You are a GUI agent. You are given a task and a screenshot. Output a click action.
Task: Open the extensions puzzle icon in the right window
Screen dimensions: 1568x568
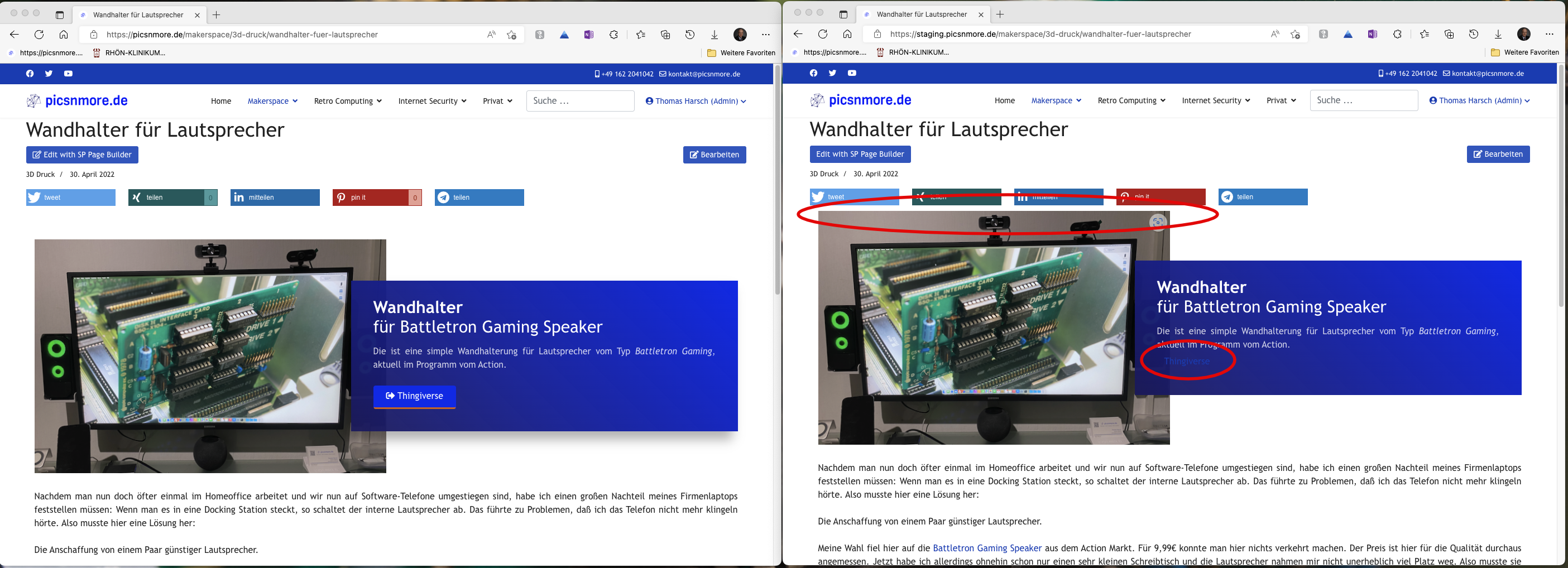pos(1397,34)
